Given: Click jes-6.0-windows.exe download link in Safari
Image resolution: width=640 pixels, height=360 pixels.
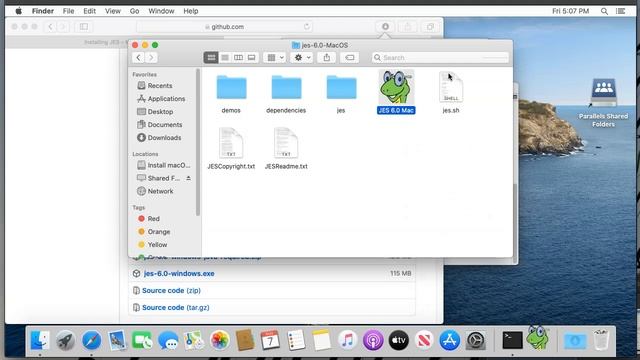Looking at the screenshot, I should [179, 273].
